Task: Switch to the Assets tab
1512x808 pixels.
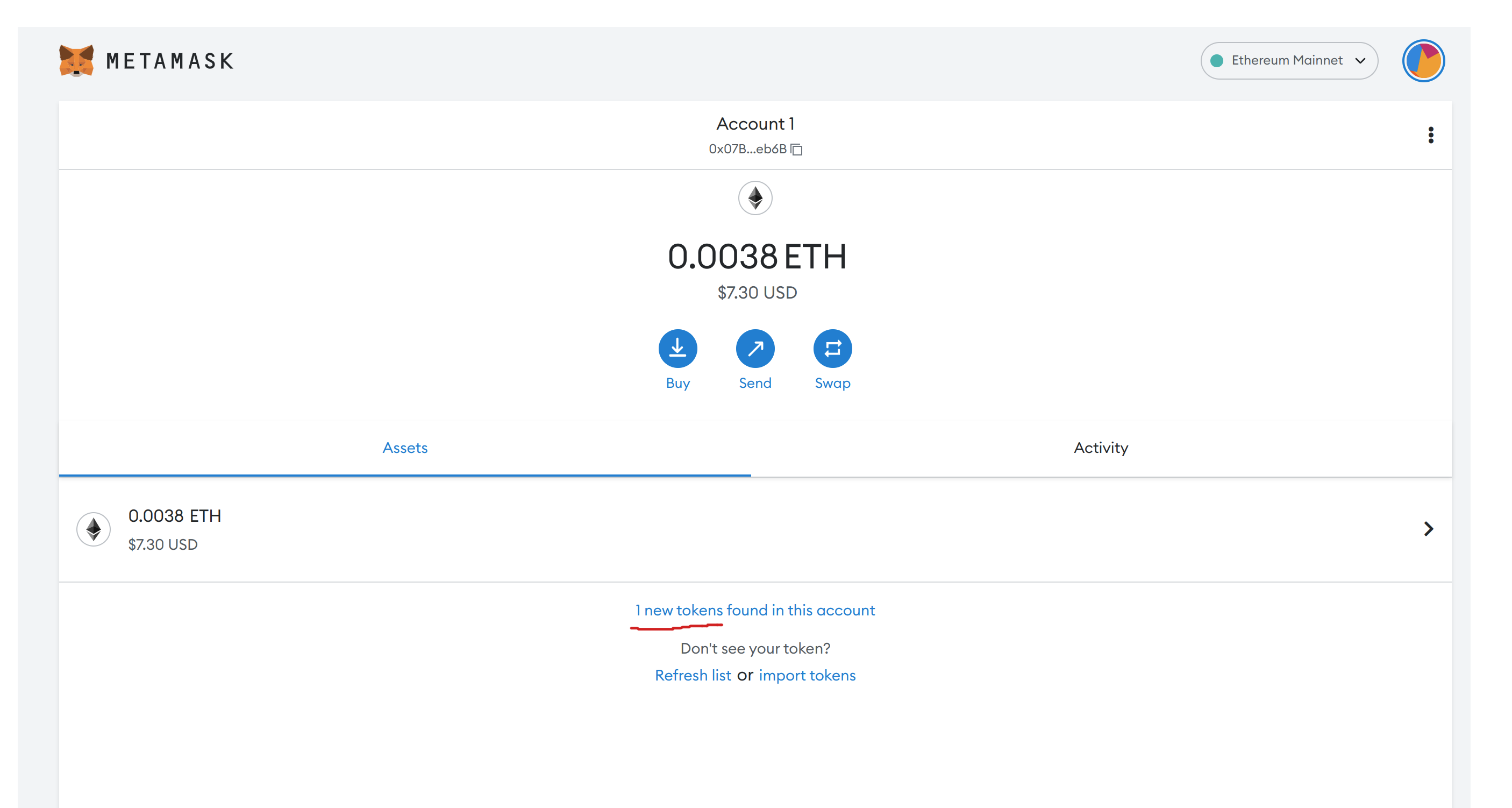Action: (x=405, y=448)
